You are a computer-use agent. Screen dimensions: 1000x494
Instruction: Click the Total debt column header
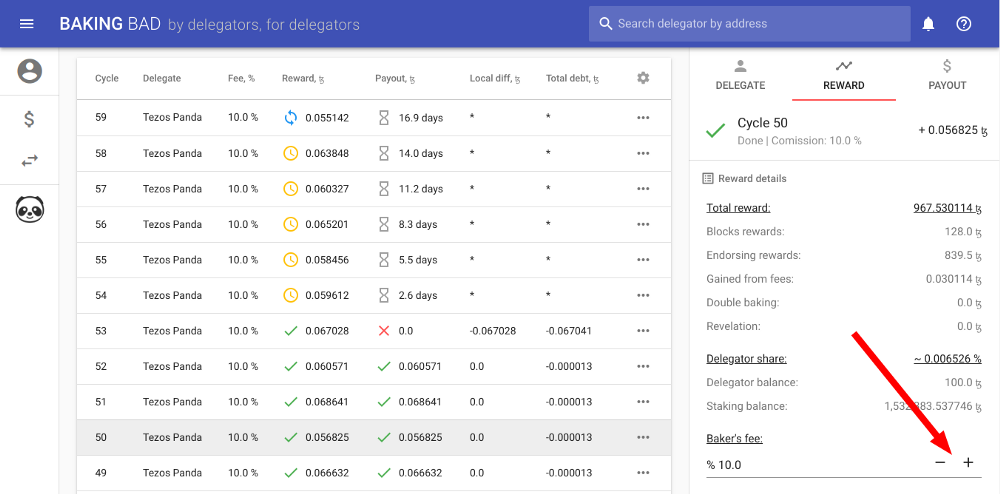coord(572,78)
